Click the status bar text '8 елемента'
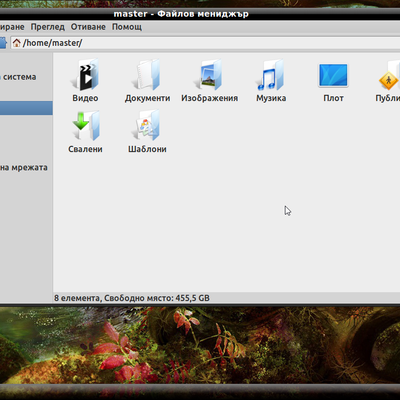 click(x=77, y=298)
